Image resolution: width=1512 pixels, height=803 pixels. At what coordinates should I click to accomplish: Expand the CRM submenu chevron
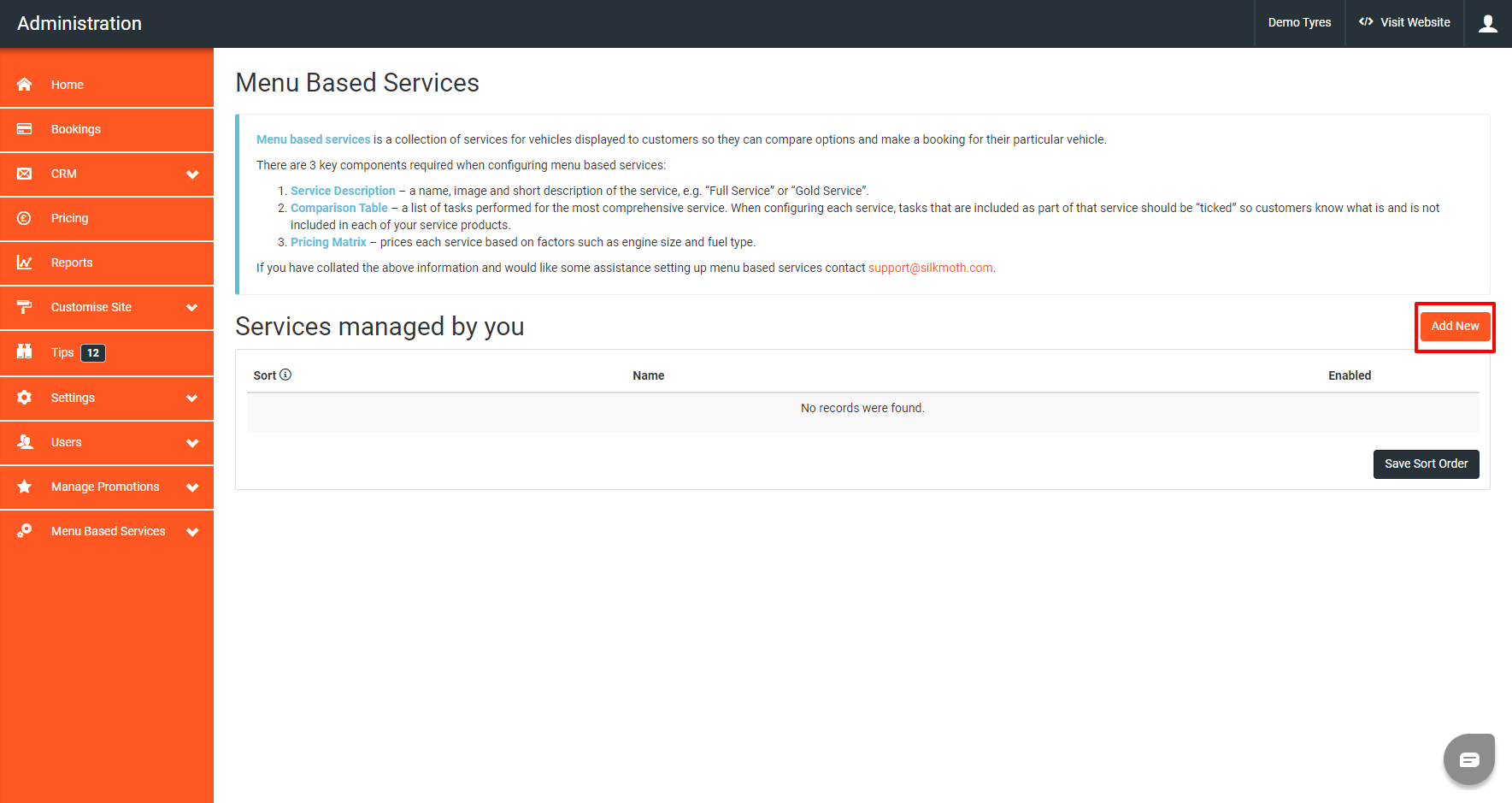click(192, 174)
